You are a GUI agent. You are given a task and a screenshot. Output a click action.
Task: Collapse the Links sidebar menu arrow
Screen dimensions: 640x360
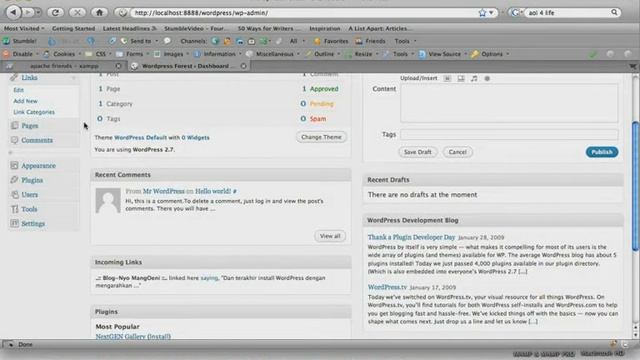[74, 78]
